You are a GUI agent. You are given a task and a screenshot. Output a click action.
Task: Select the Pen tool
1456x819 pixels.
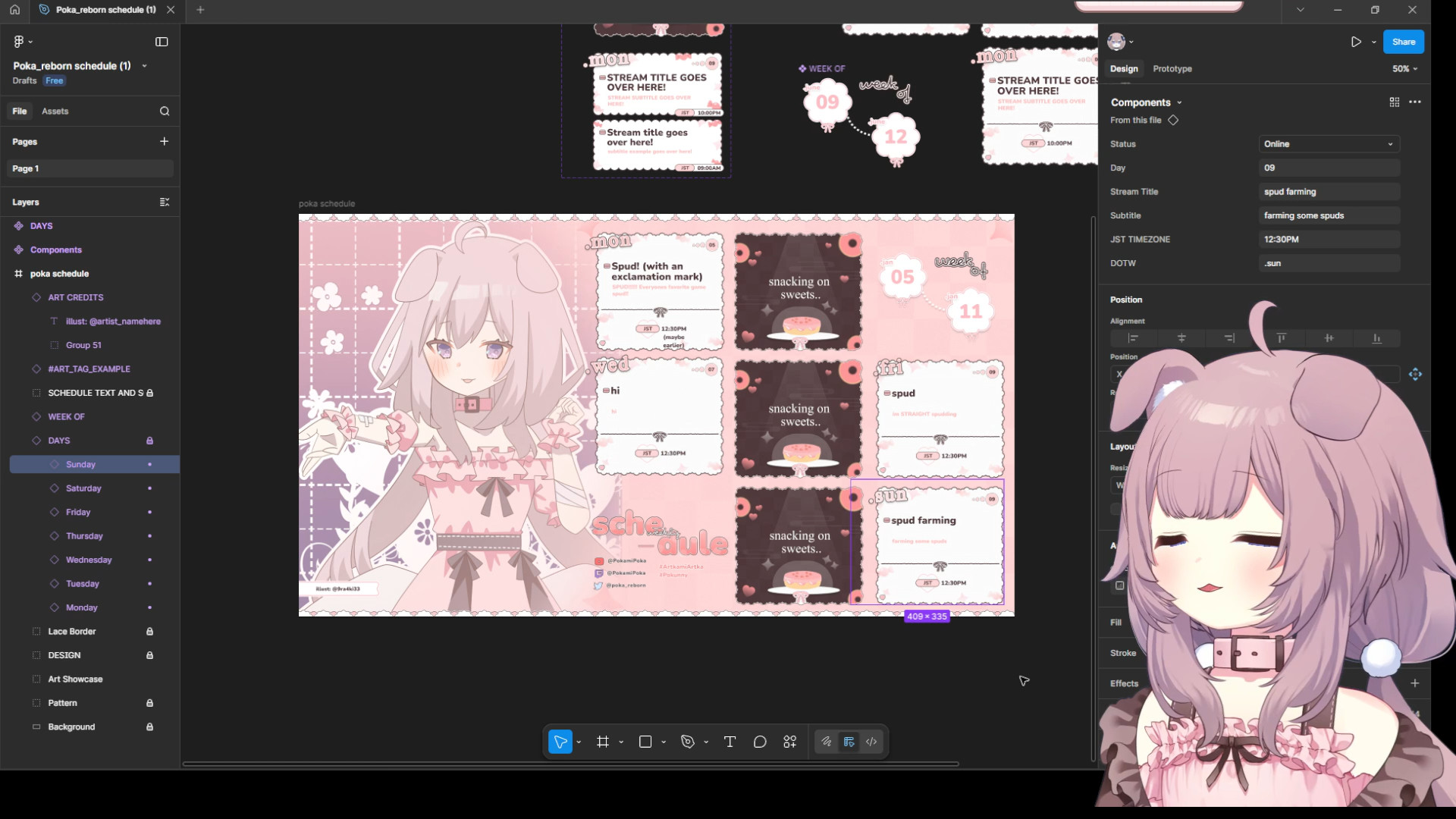pos(688,742)
